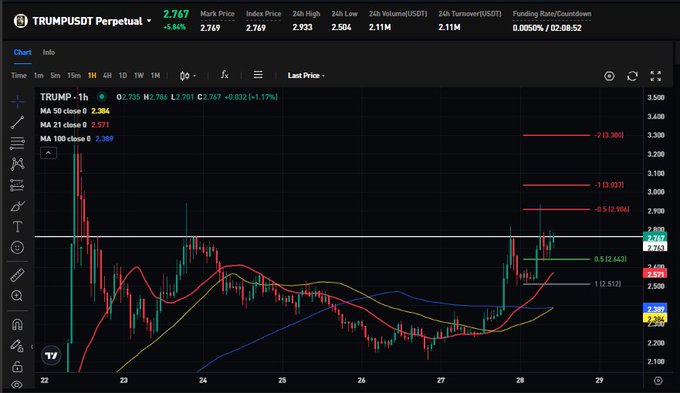Click the MA 21 close indicator label
680x393 pixels.
point(63,125)
